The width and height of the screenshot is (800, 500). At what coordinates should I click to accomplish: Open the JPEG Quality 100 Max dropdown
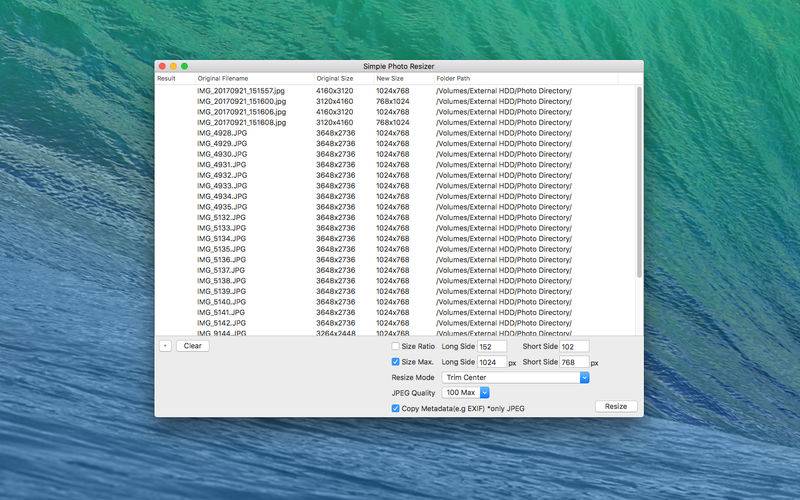coord(465,392)
